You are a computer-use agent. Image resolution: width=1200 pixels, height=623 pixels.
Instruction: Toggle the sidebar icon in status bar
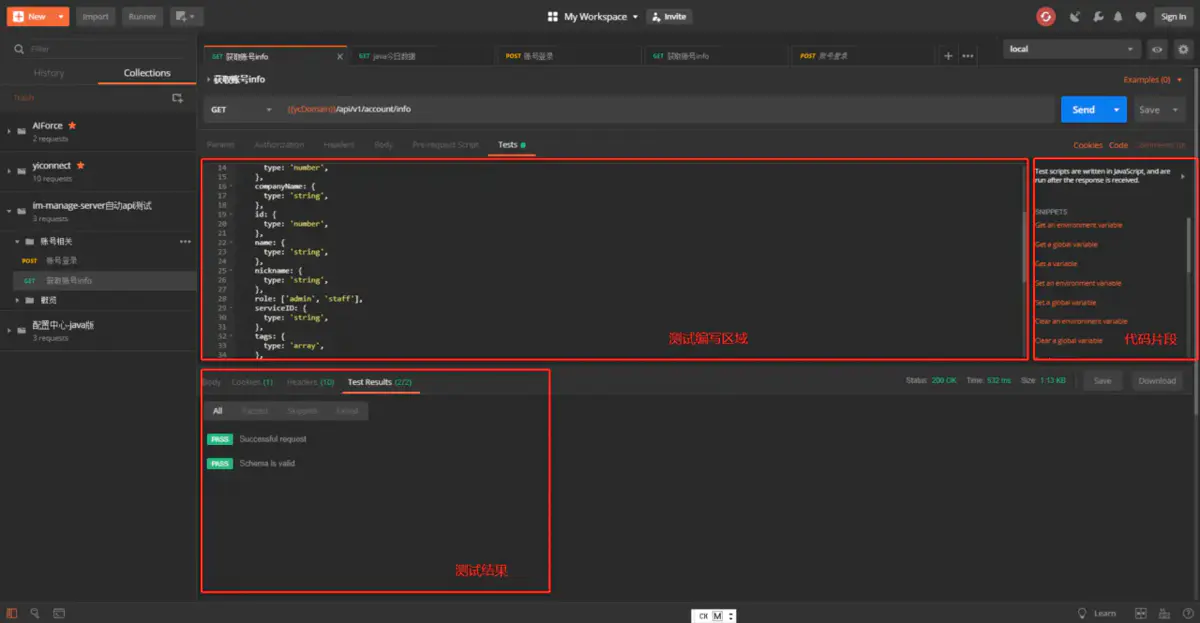12,613
